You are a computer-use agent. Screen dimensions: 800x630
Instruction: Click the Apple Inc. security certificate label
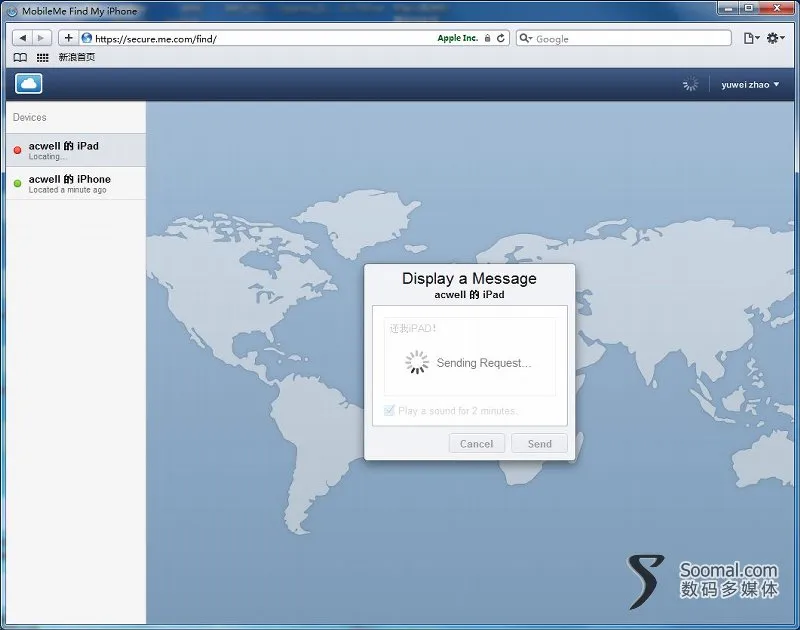coord(457,38)
